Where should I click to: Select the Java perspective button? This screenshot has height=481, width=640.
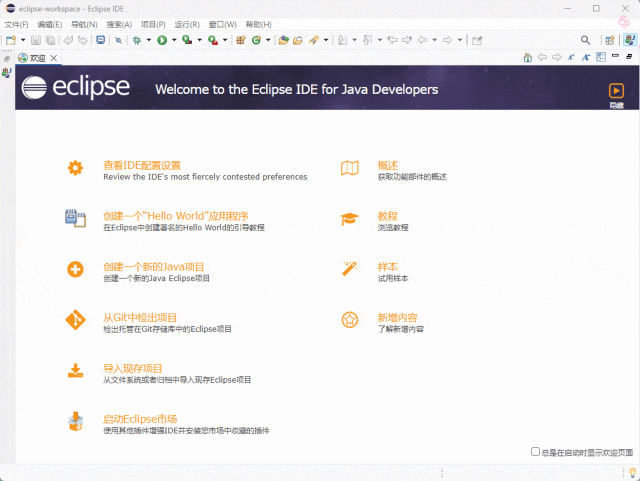tap(630, 40)
